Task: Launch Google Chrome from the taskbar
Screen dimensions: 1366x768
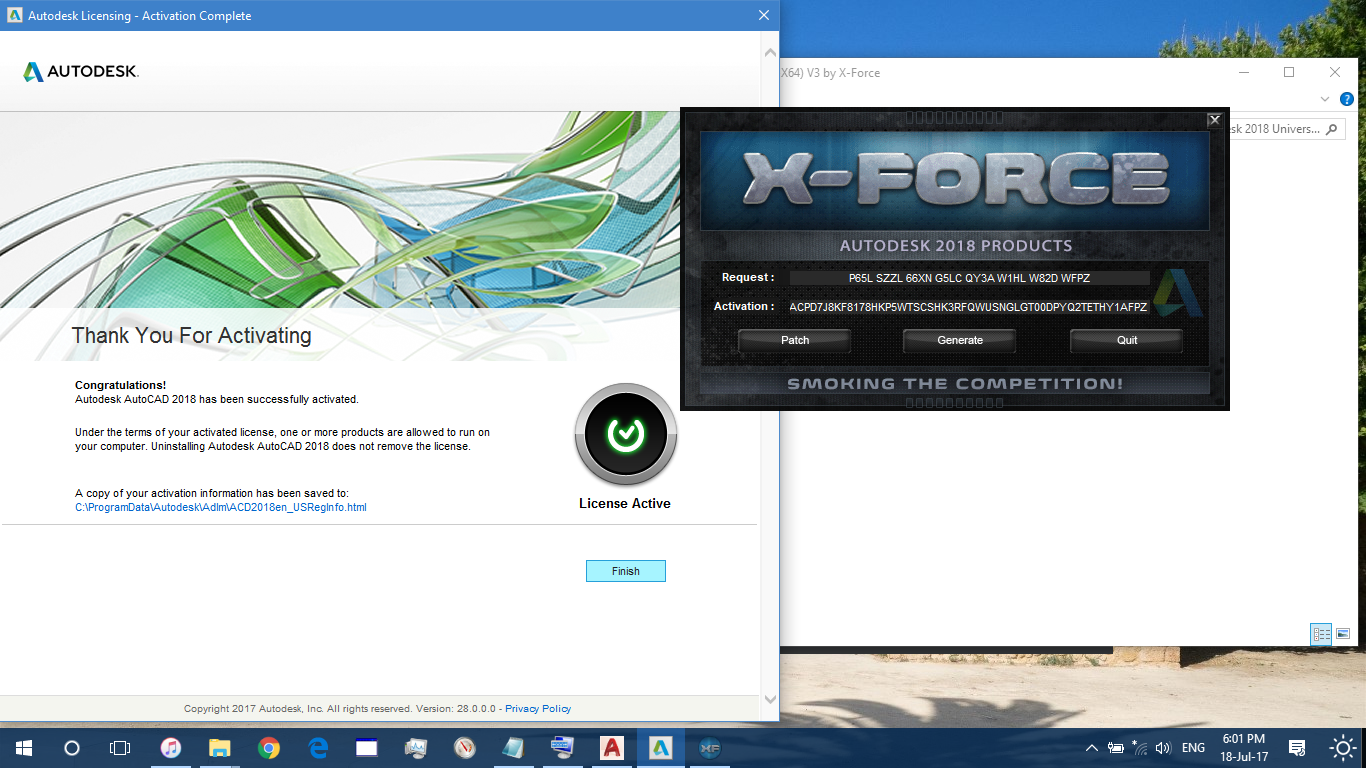Action: coord(269,748)
